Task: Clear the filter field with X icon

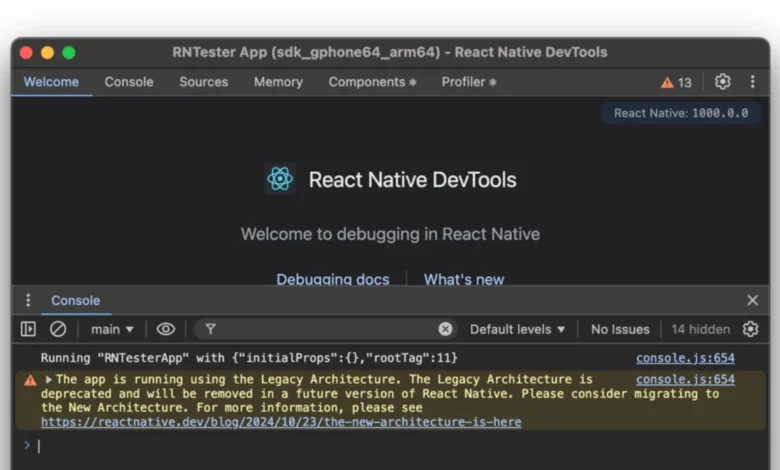Action: click(x=445, y=329)
